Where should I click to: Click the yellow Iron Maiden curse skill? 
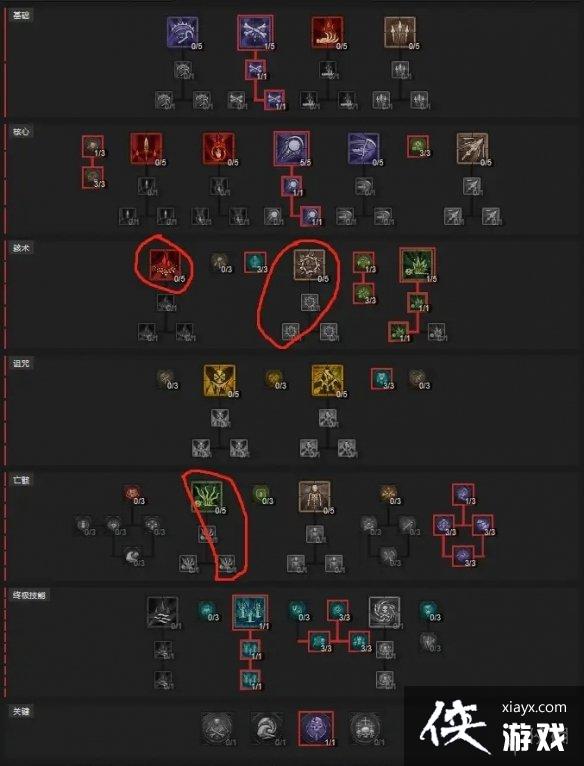tap(327, 381)
